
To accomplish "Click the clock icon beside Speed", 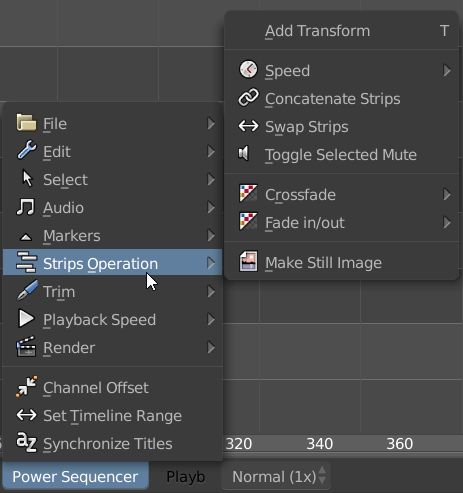I will tap(248, 70).
